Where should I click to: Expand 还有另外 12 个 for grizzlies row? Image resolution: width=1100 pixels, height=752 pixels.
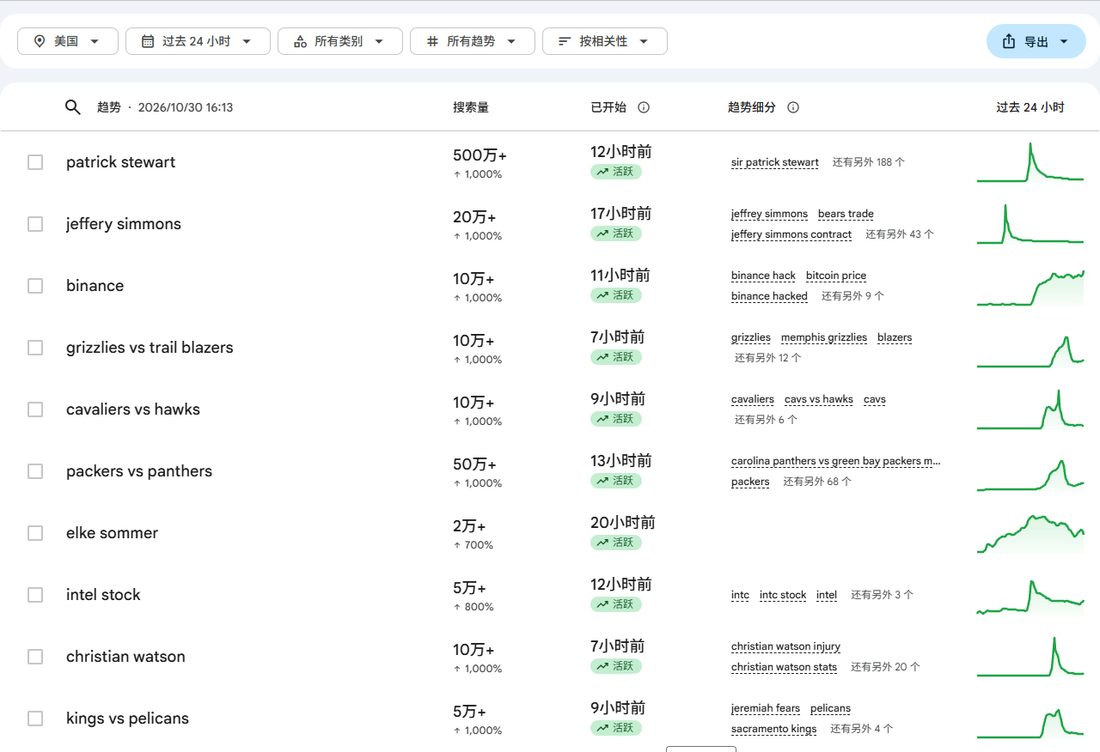pyautogui.click(x=767, y=358)
